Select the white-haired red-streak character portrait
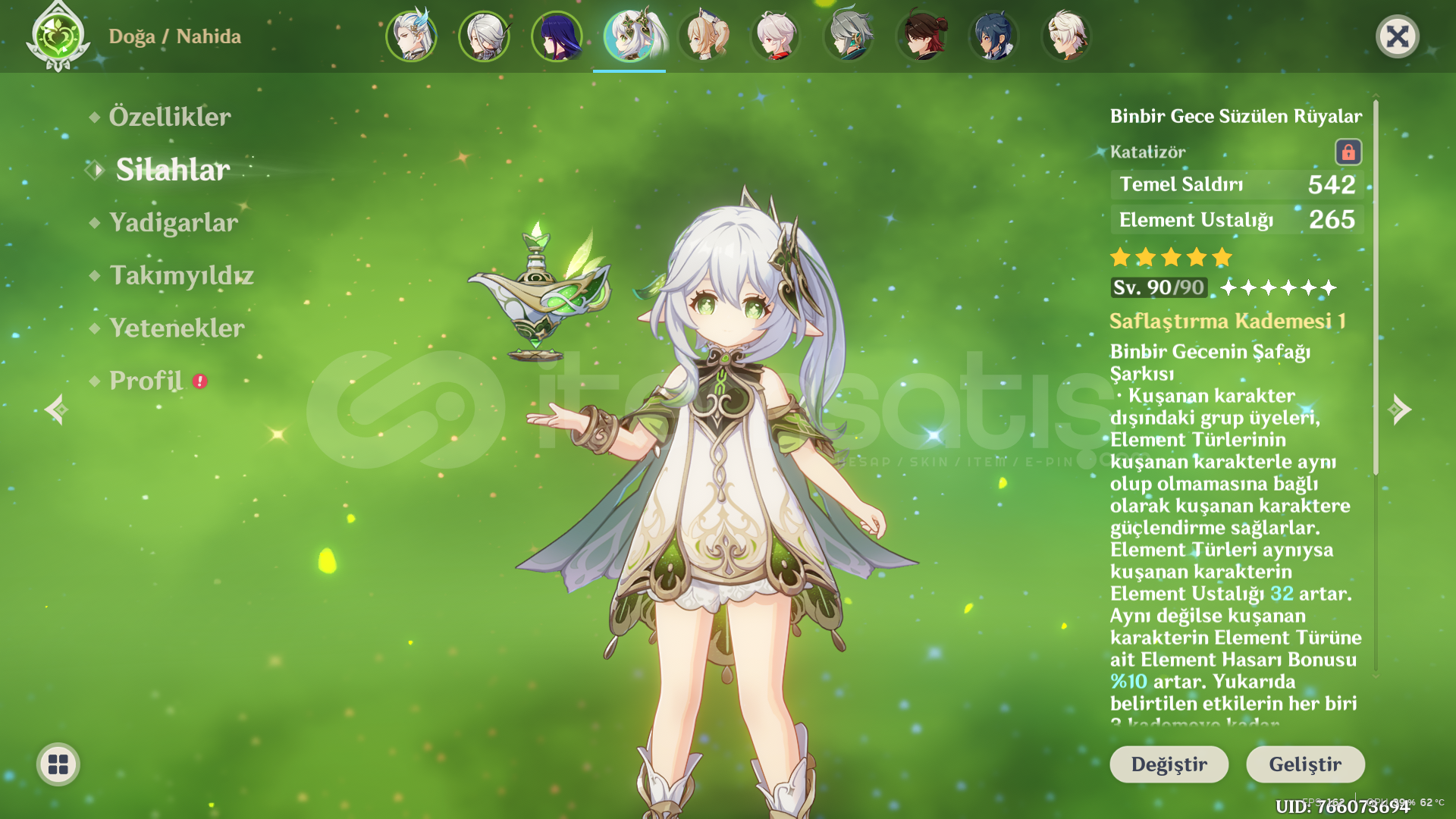Image resolution: width=1456 pixels, height=819 pixels. coord(776,36)
